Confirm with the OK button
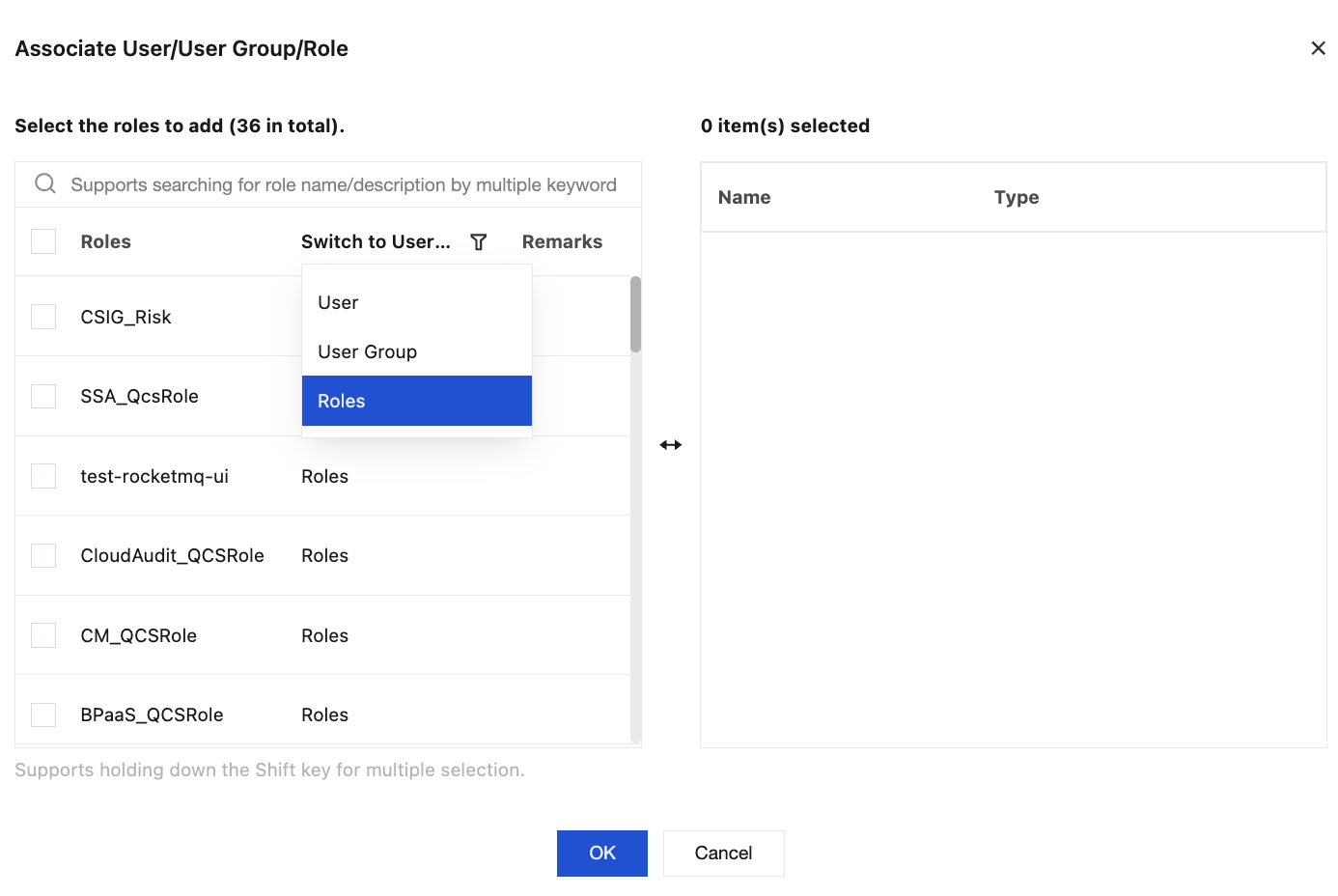The height and width of the screenshot is (896, 1338). pyautogui.click(x=601, y=853)
